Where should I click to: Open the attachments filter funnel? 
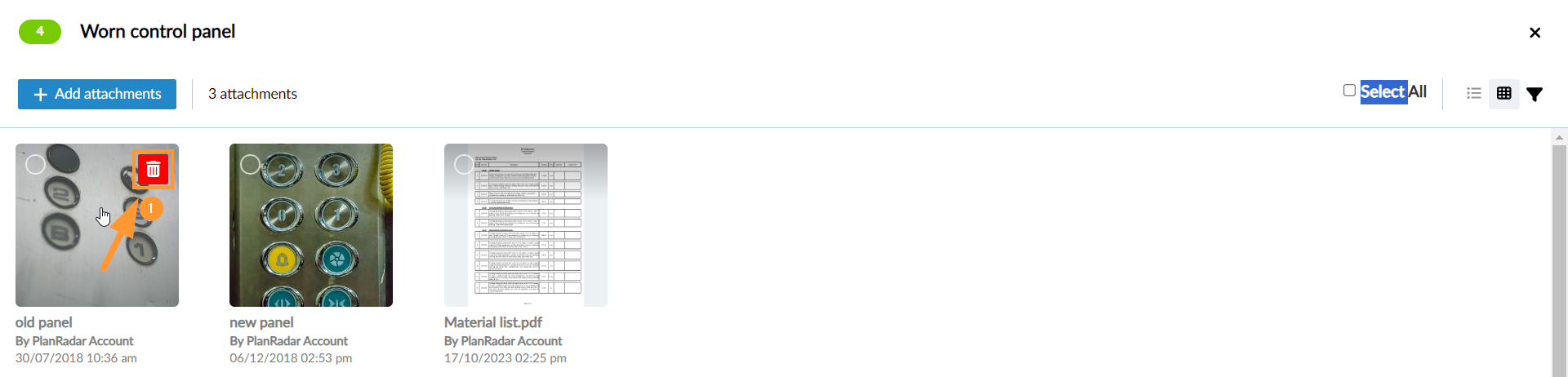coord(1535,94)
